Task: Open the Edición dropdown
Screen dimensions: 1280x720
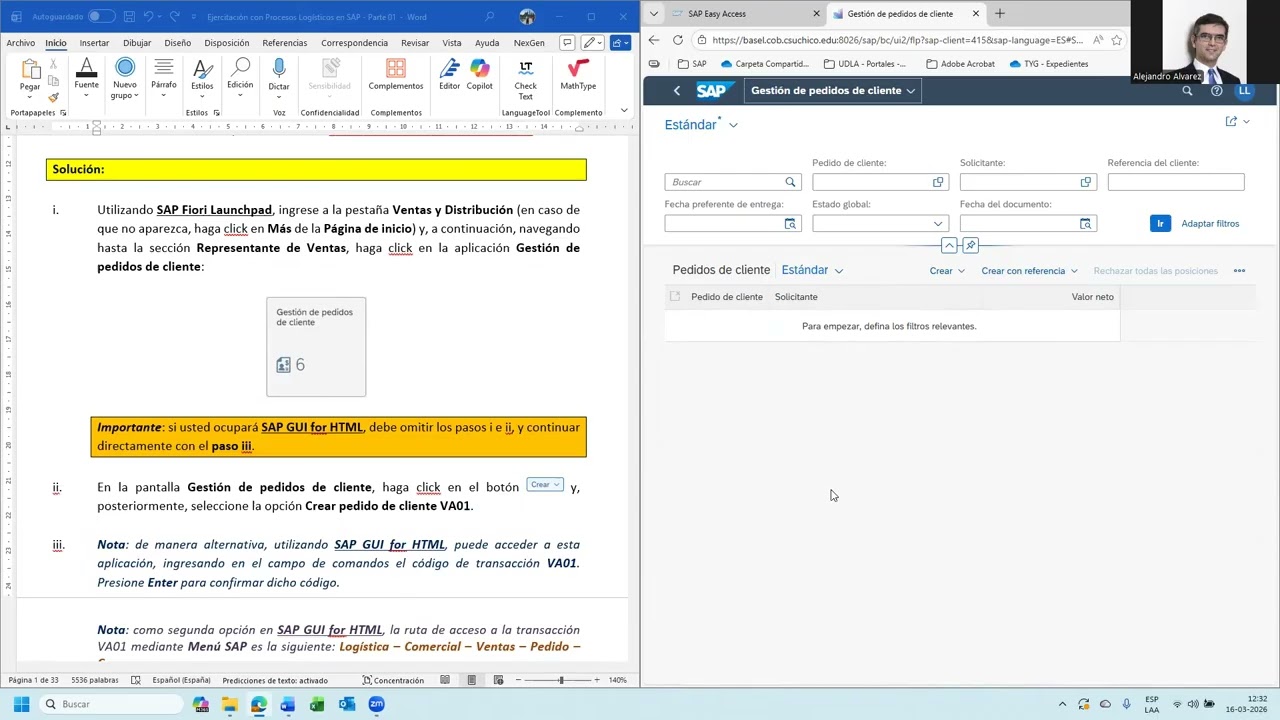Action: pyautogui.click(x=240, y=78)
